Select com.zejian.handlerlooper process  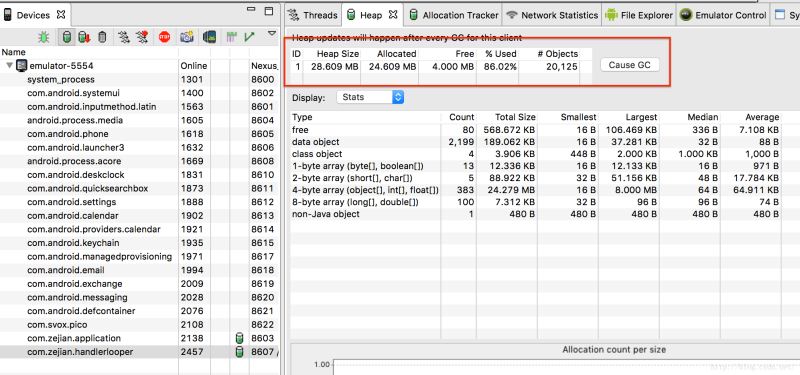[140, 352]
